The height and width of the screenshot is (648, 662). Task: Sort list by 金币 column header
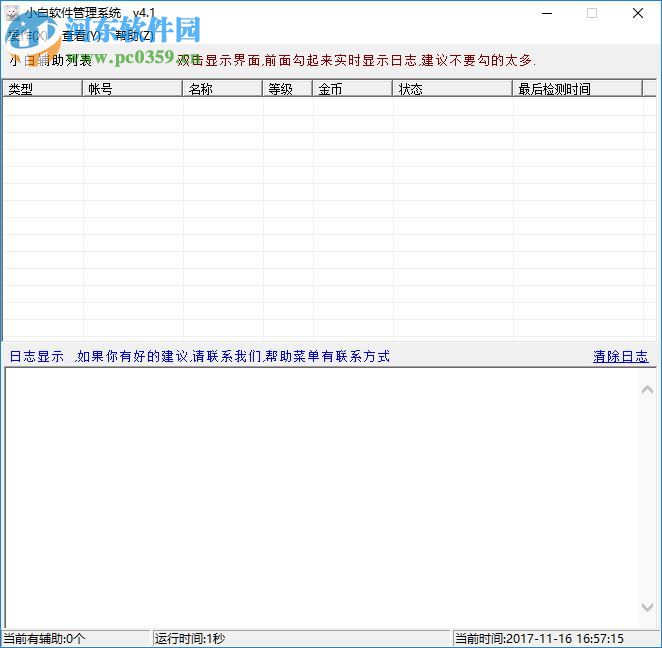pyautogui.click(x=353, y=89)
